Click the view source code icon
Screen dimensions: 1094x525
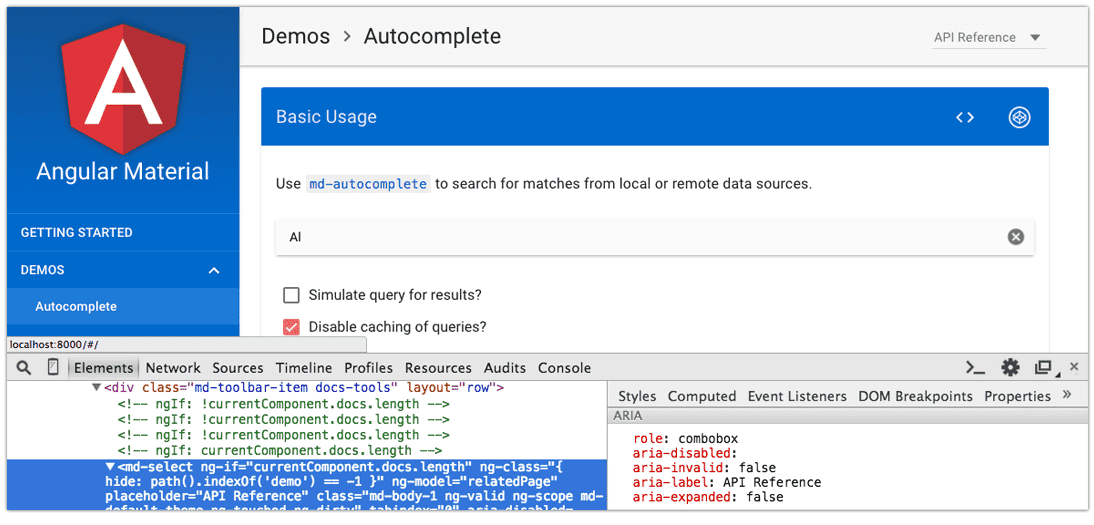click(965, 117)
